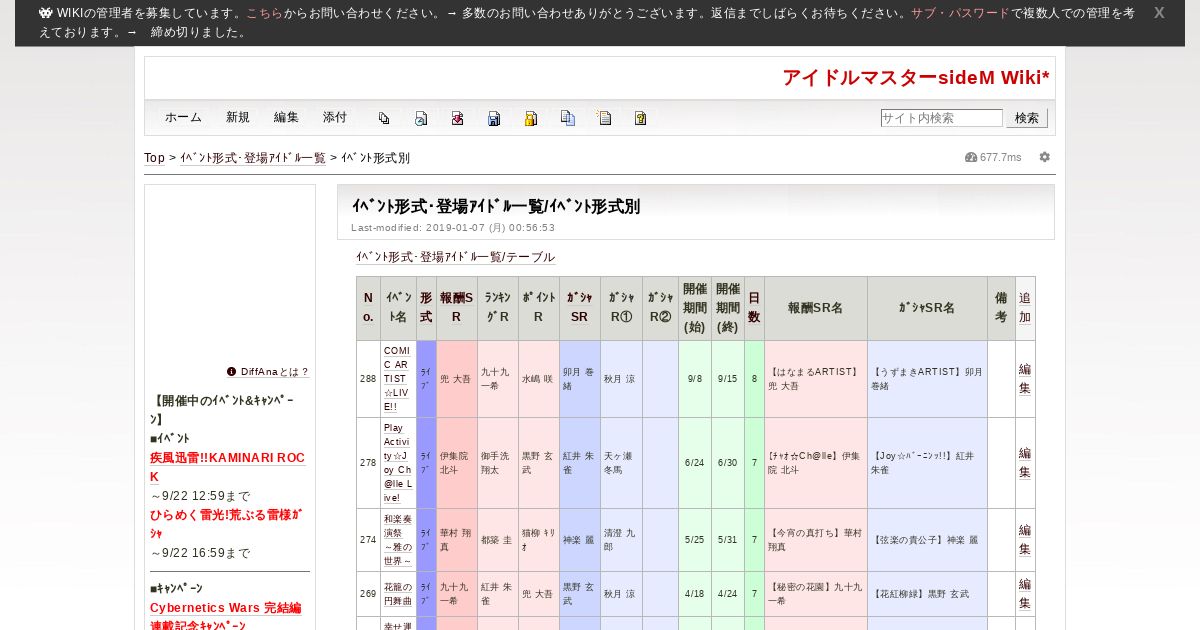Click the ﾎﾟｲﾝﾄR column header
1200x630 pixels.
pyautogui.click(x=539, y=308)
